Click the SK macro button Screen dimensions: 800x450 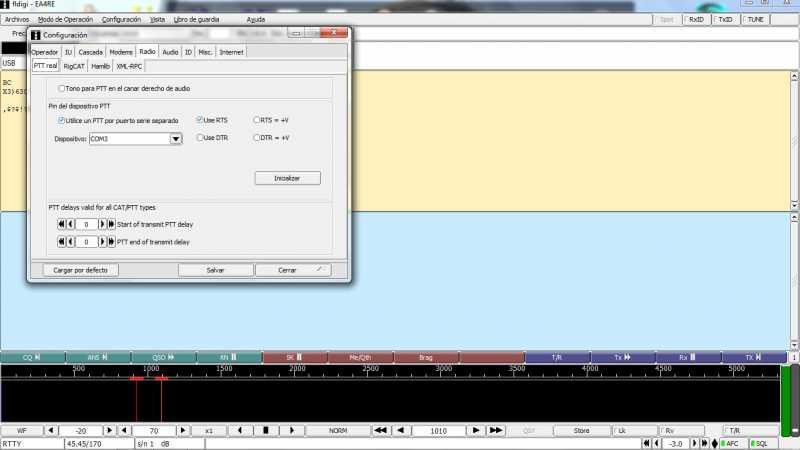click(x=294, y=357)
